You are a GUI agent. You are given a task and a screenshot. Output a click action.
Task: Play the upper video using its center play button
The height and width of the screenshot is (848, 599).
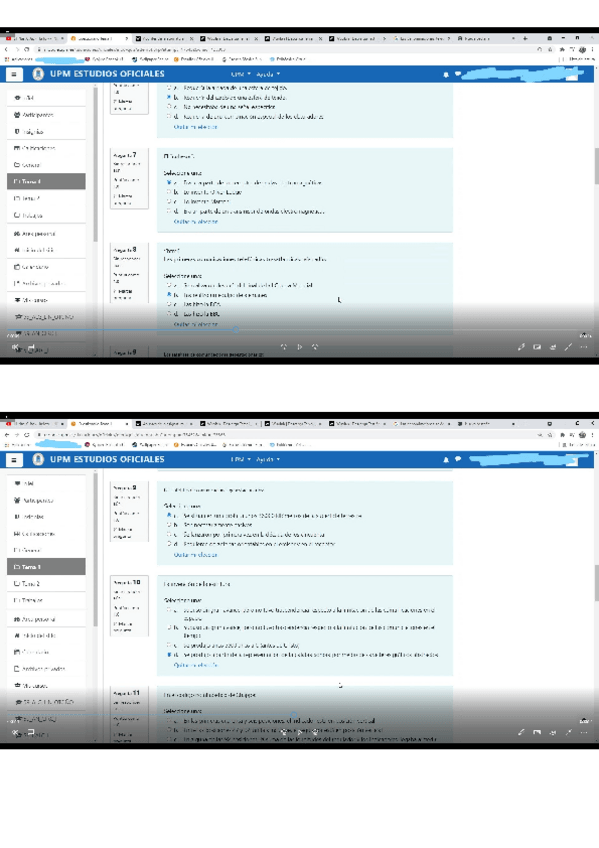[300, 347]
